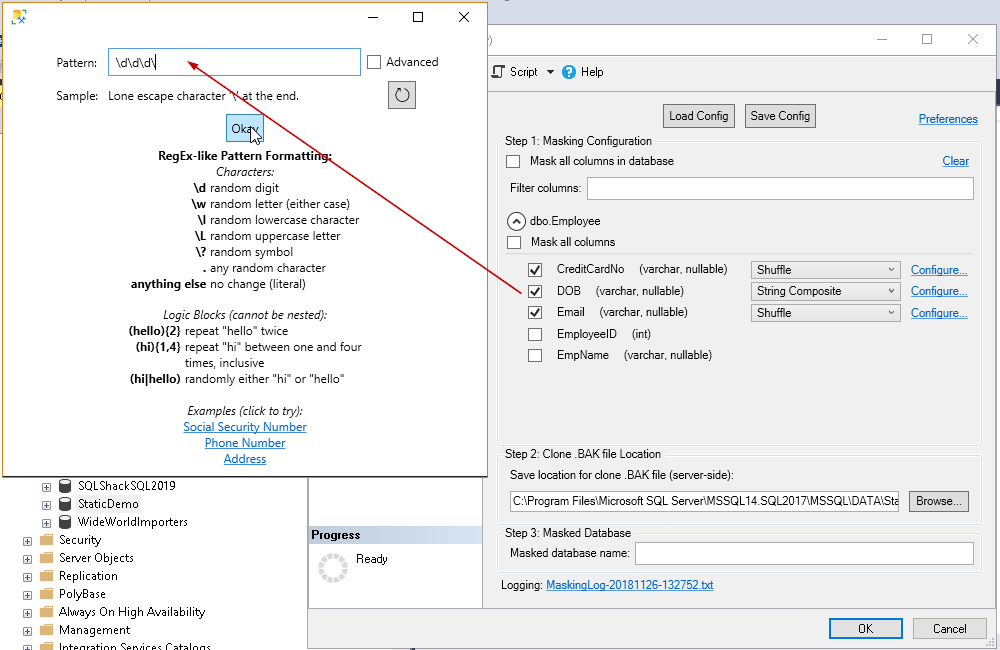The width and height of the screenshot is (1000, 650).
Task: Expand the PolyBase tree node
Action: click(x=27, y=595)
